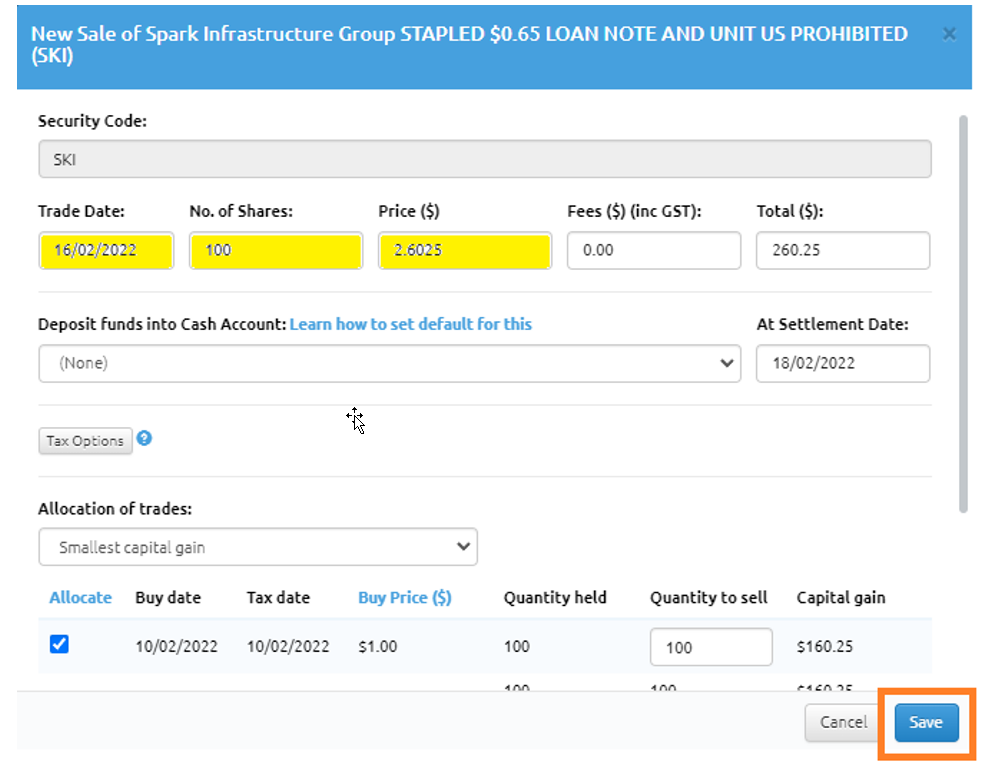This screenshot has width=989, height=766.
Task: Click the Tax Options help question icon
Action: 144,438
